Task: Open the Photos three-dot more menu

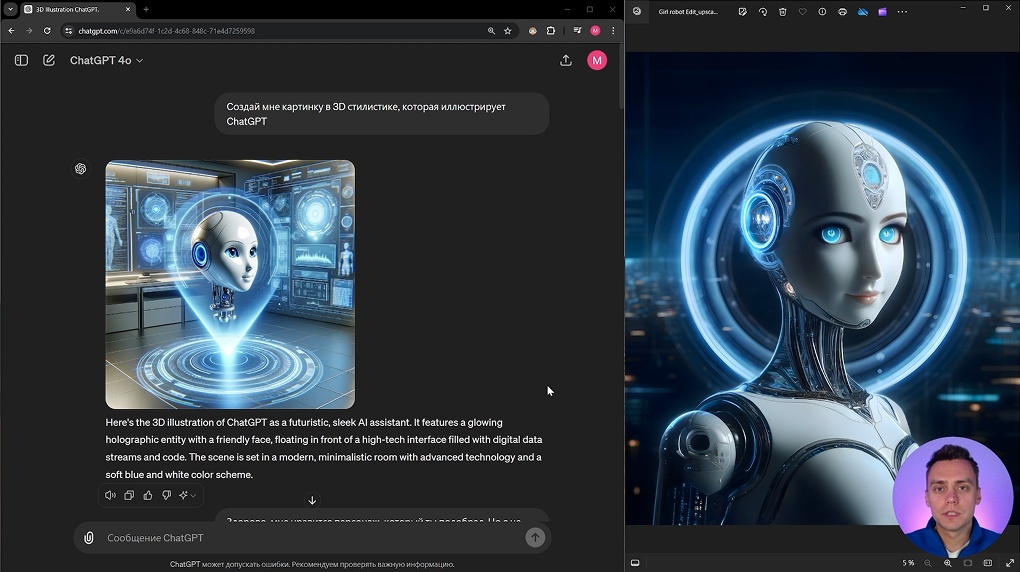Action: (x=902, y=12)
